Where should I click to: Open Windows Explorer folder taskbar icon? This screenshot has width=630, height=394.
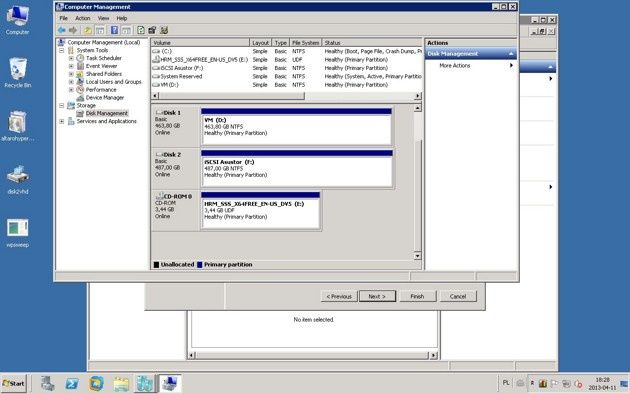coord(121,384)
